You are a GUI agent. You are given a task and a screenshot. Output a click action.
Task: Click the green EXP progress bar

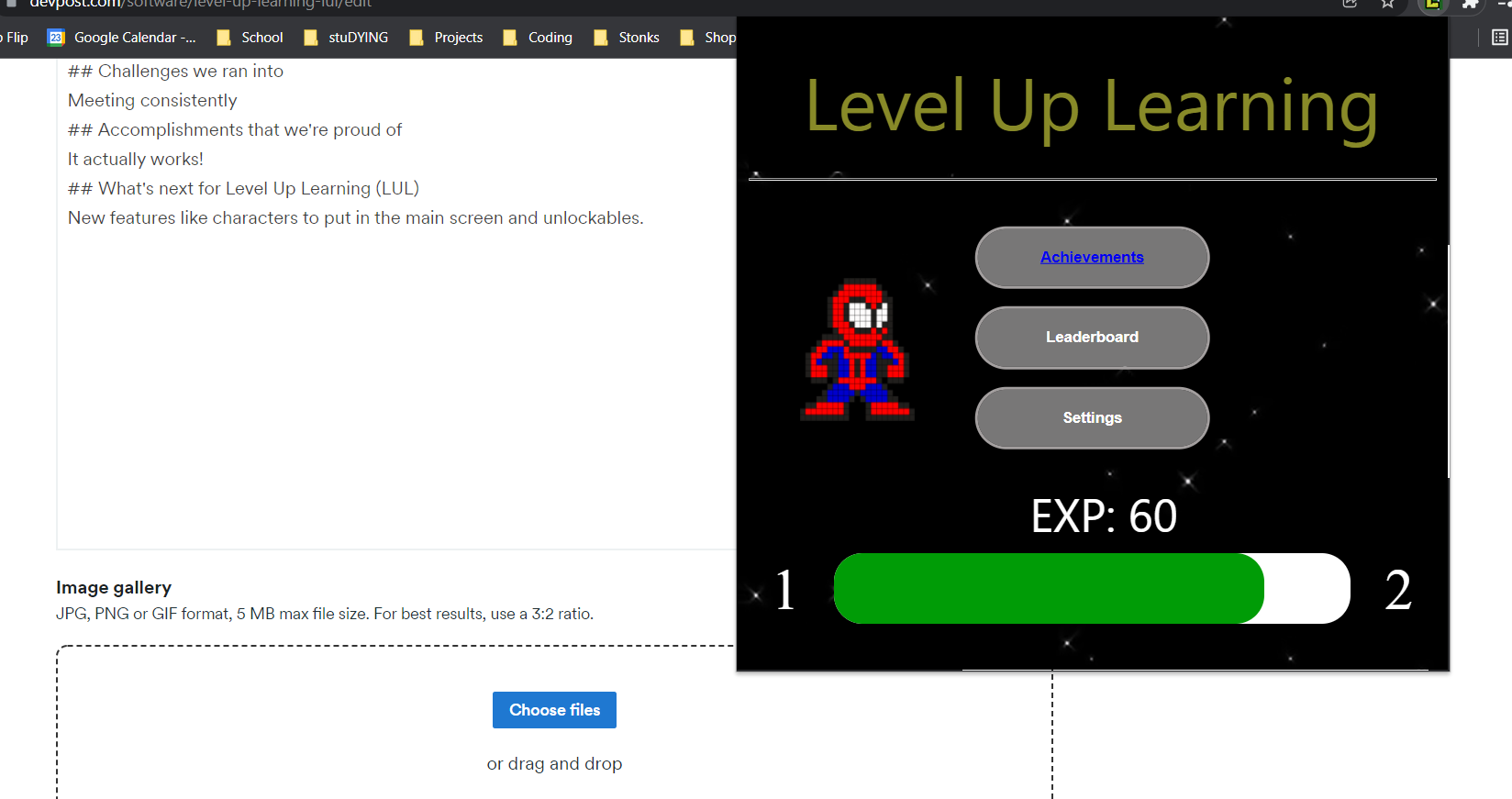pyautogui.click(x=1049, y=588)
